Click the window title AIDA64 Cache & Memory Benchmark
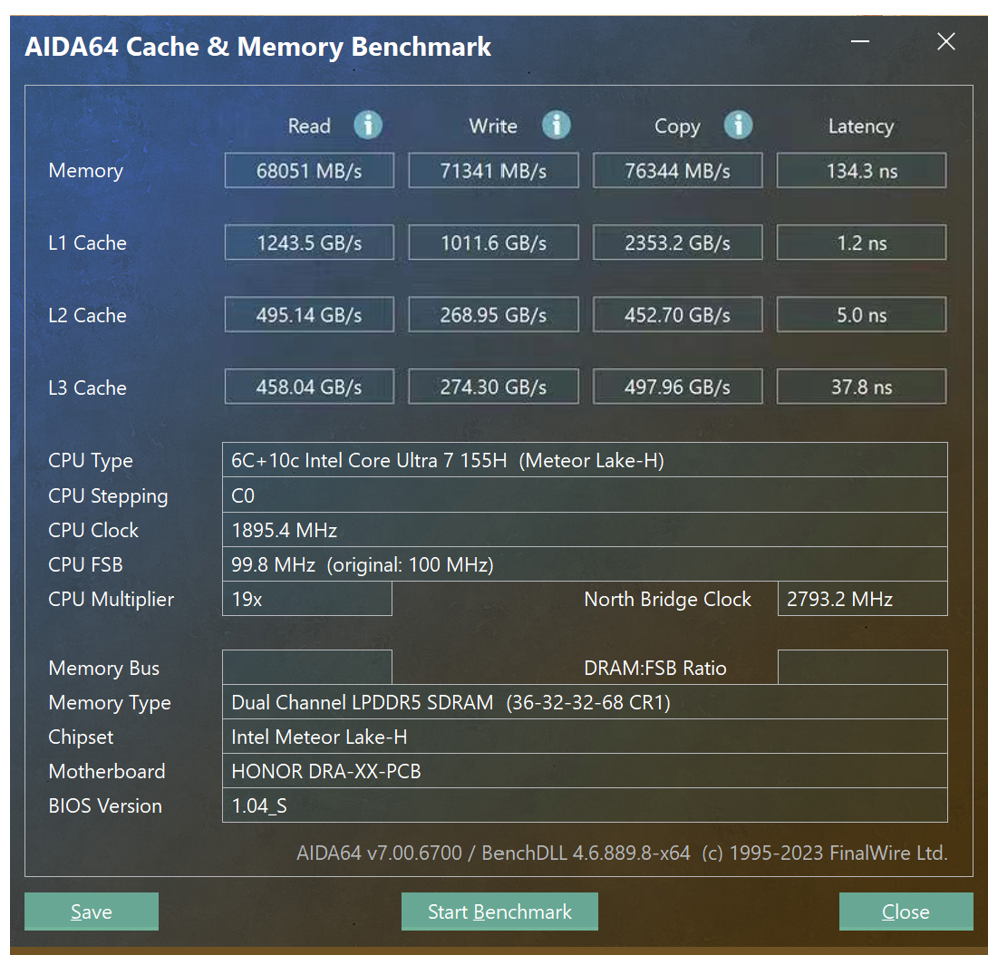The width and height of the screenshot is (1000, 968). (258, 47)
